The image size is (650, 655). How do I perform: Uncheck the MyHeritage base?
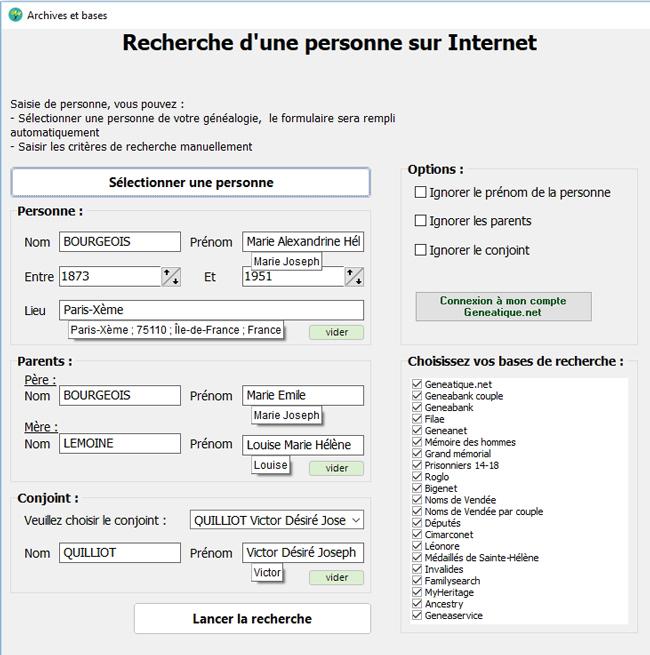tap(417, 592)
